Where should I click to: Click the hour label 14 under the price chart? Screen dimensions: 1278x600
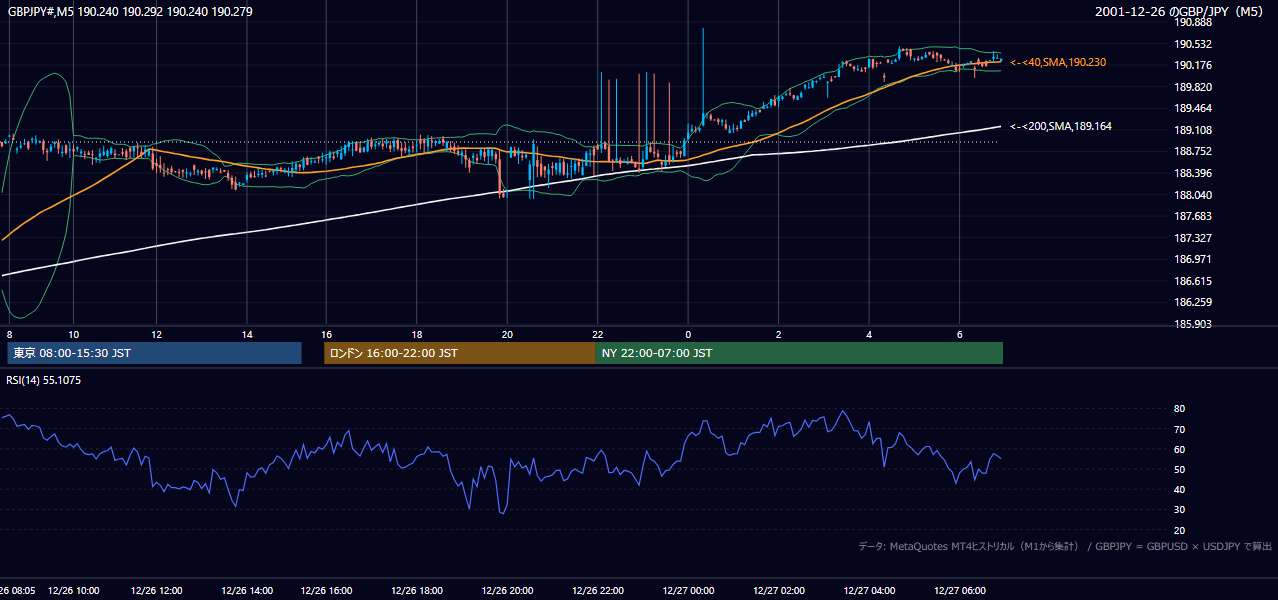pyautogui.click(x=247, y=334)
